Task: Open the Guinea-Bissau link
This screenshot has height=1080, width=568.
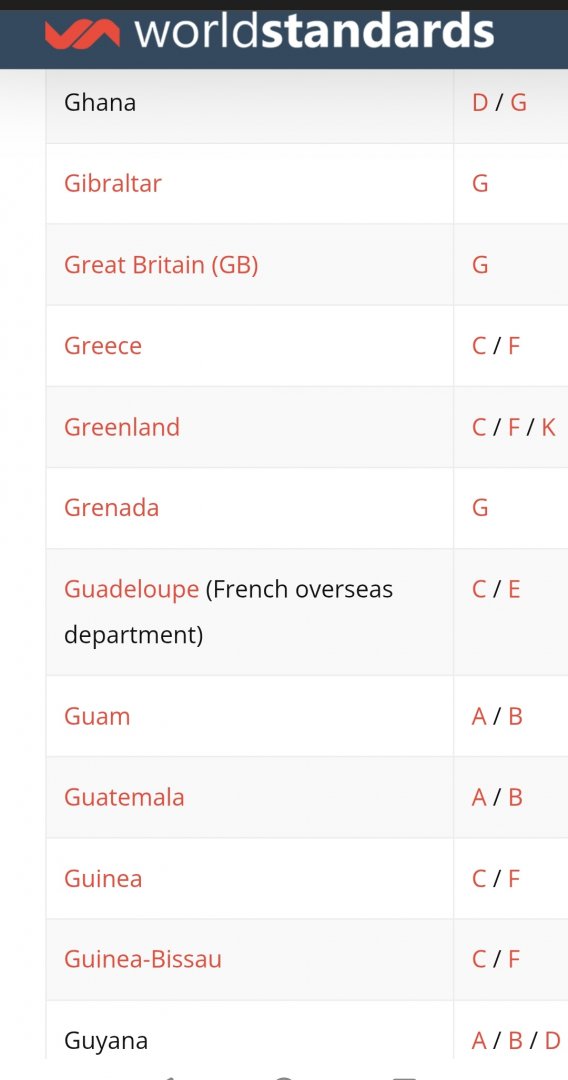Action: (x=143, y=959)
